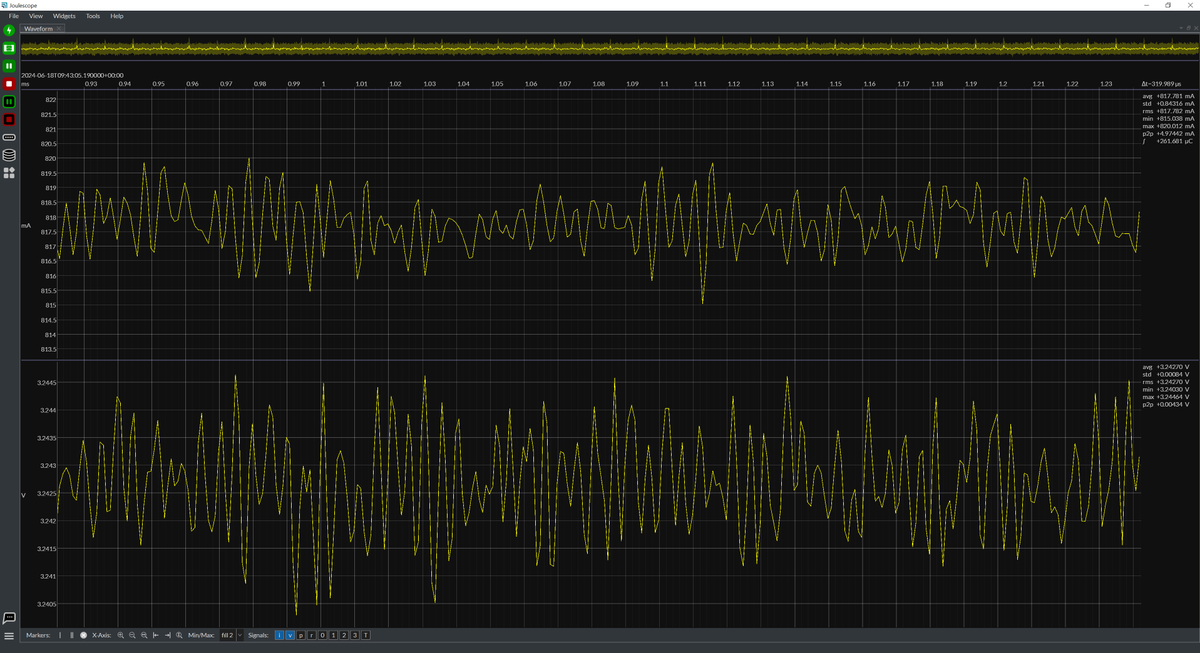
Task: Click the red-outlined statistics record button
Action: tap(9, 120)
